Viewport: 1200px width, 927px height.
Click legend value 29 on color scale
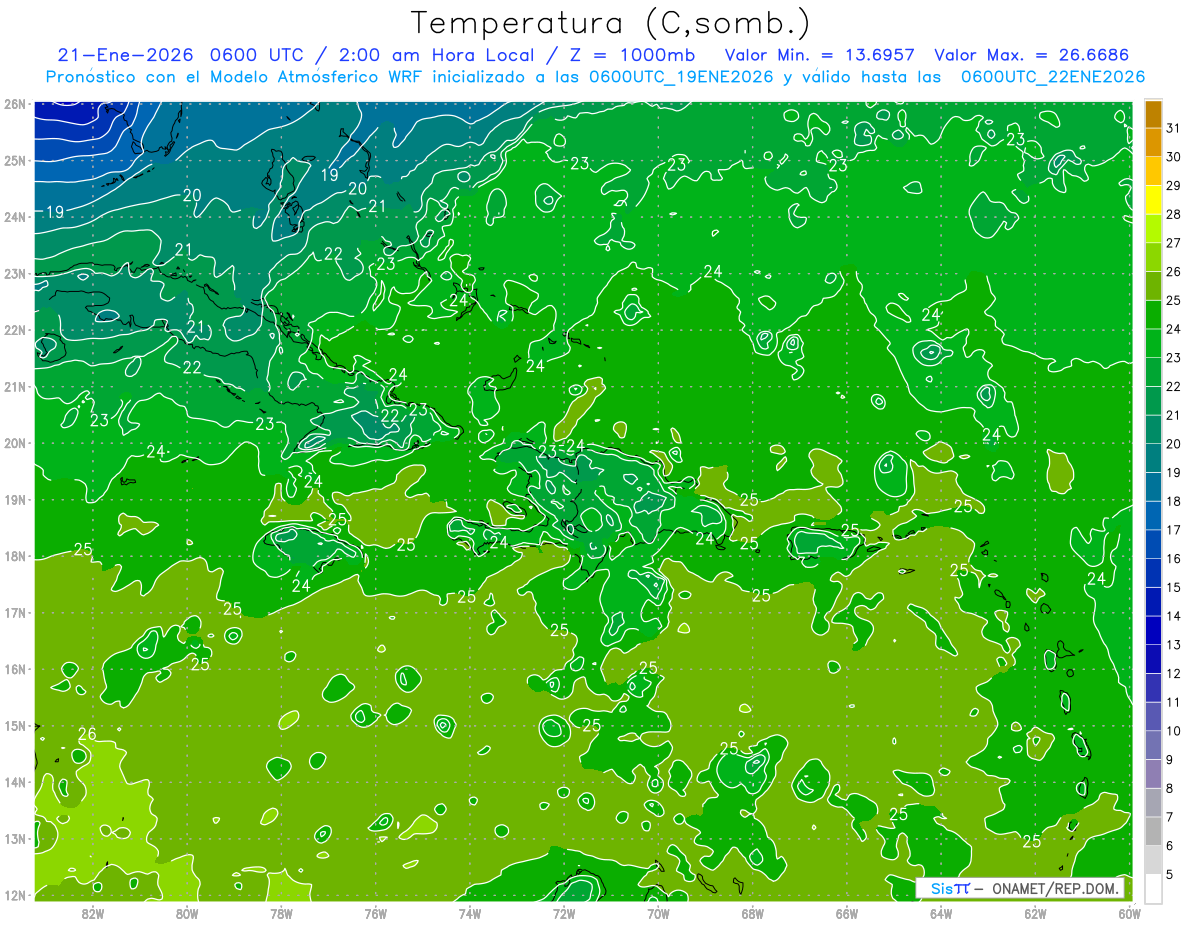pos(1174,186)
